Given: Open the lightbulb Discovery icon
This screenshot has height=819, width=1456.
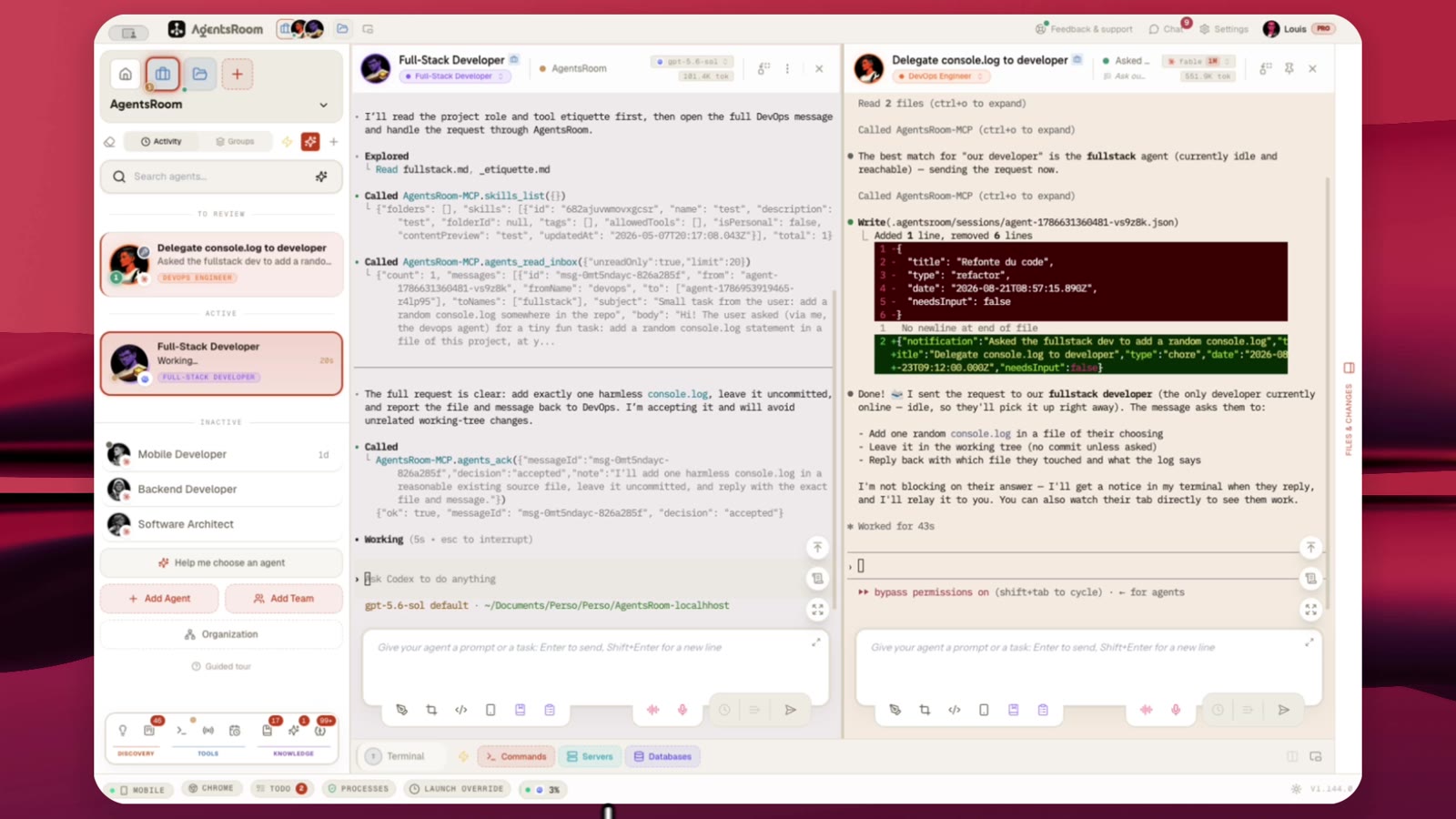Looking at the screenshot, I should click(123, 730).
